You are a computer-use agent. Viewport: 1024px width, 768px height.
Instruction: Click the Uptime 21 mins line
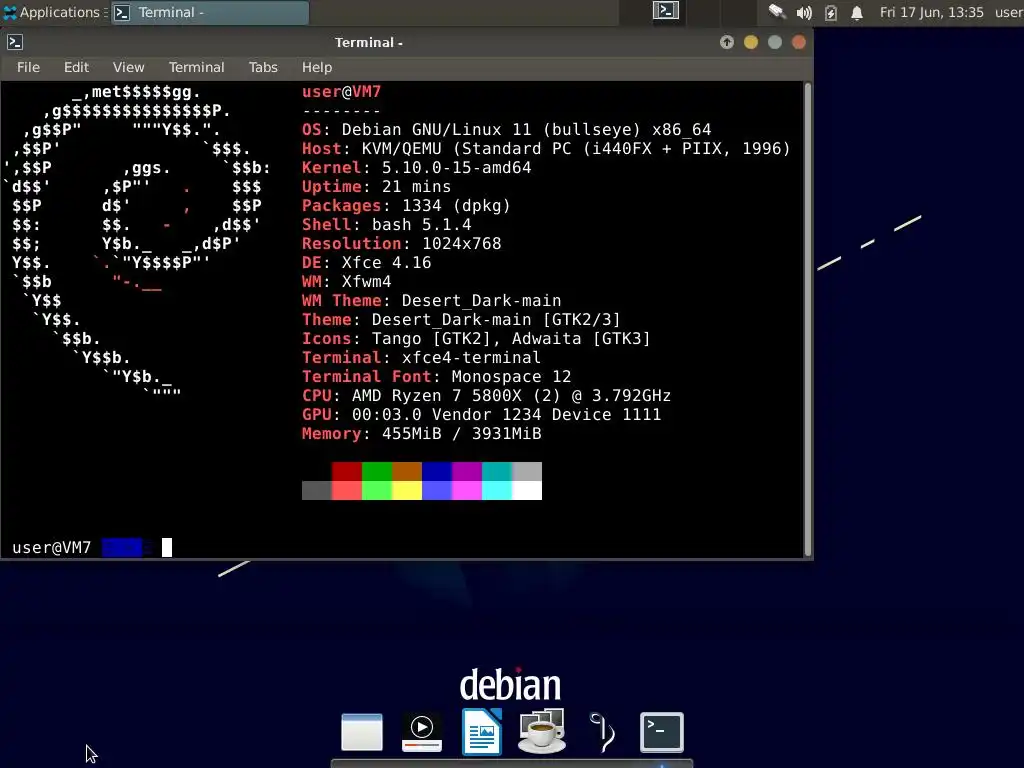point(377,187)
